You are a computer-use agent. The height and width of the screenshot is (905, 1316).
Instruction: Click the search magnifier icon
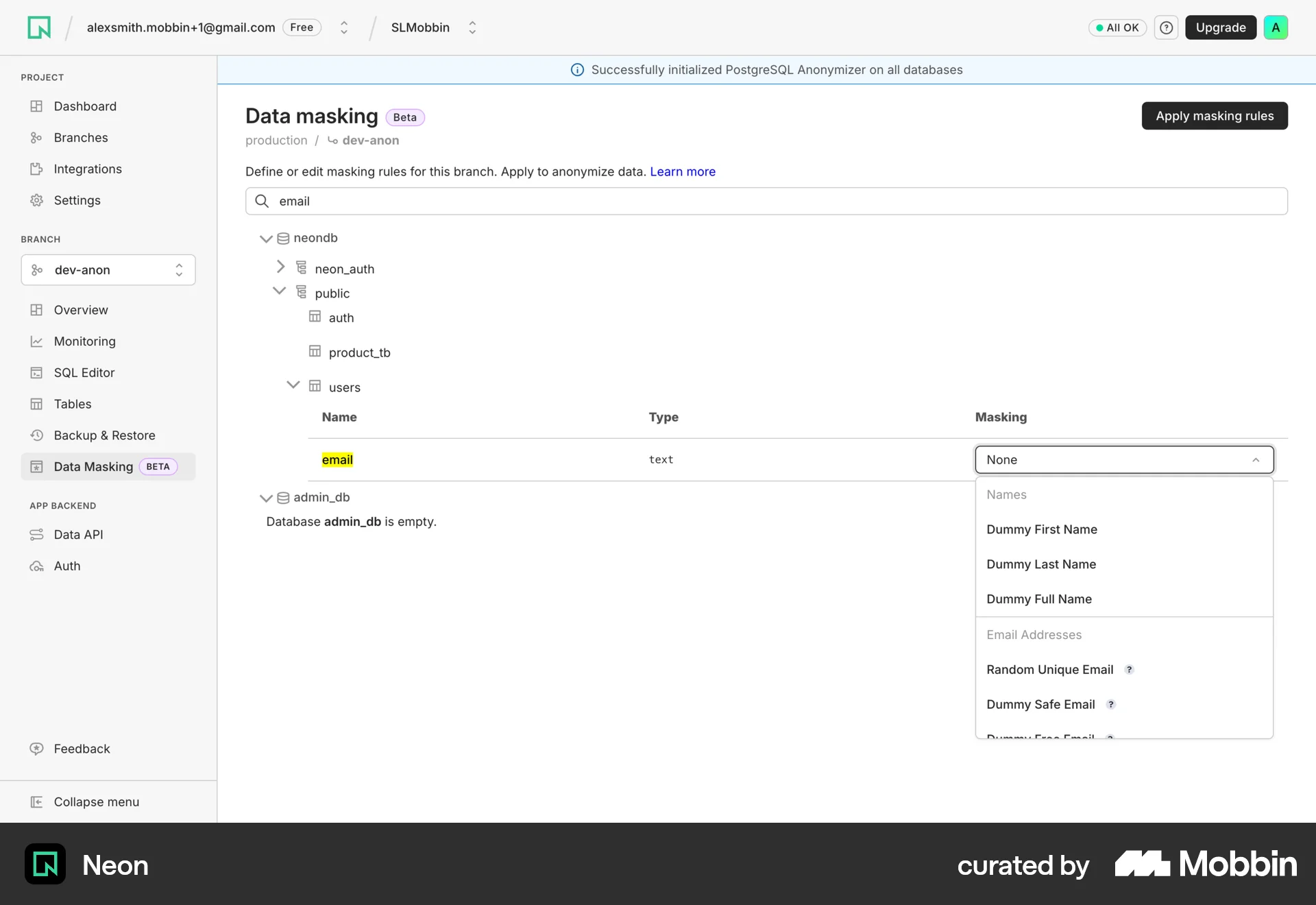(x=262, y=201)
